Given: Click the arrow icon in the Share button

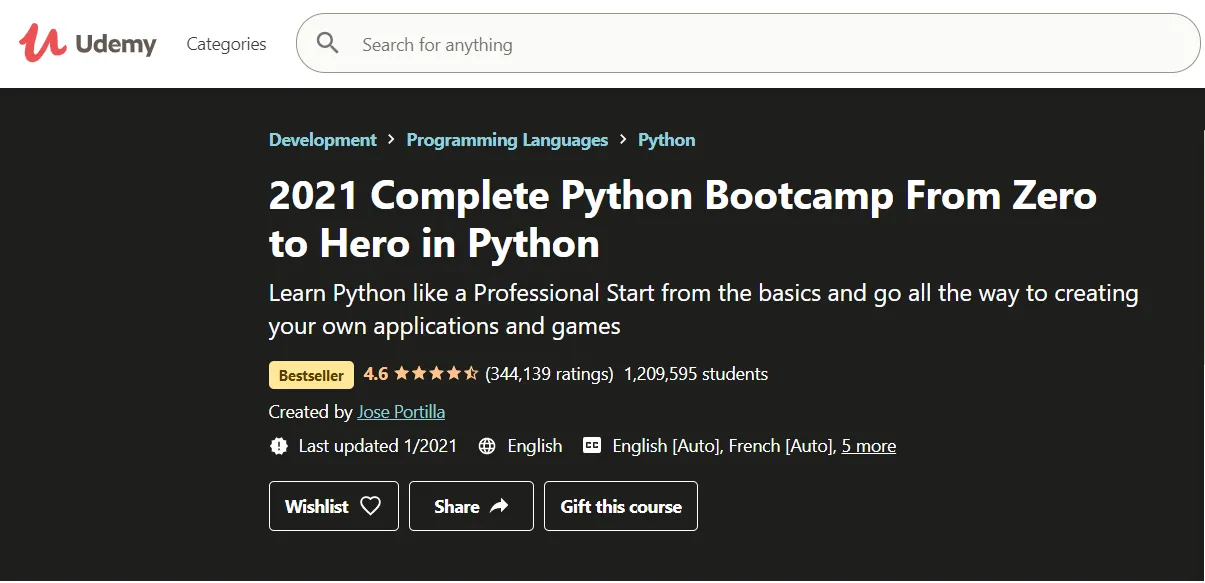Looking at the screenshot, I should pyautogui.click(x=499, y=506).
